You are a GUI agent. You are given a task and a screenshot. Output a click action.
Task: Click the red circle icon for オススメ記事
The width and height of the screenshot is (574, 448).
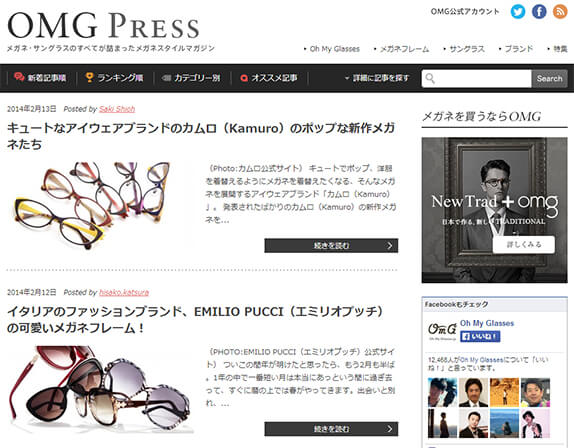[244, 78]
